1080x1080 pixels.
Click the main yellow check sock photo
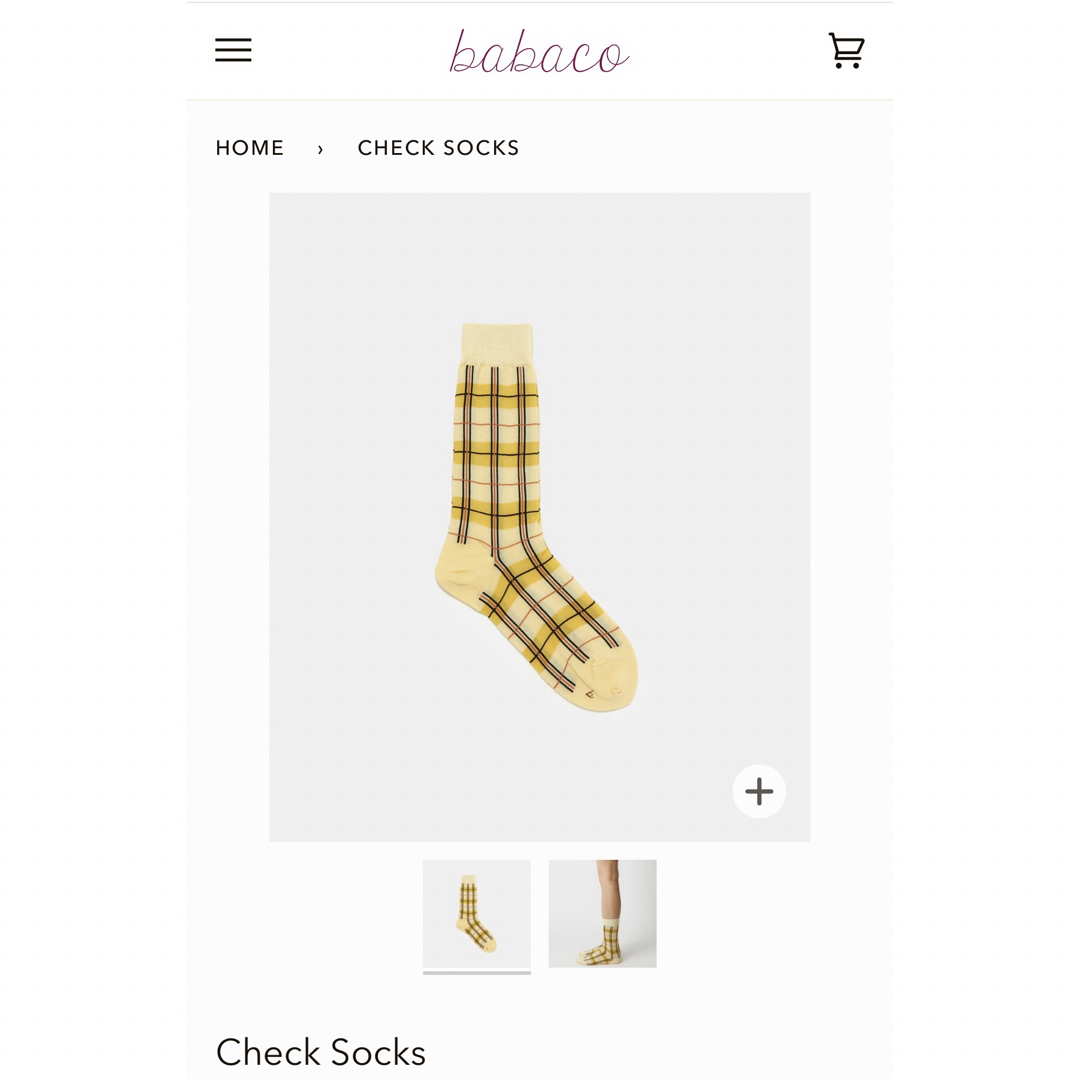tap(539, 517)
